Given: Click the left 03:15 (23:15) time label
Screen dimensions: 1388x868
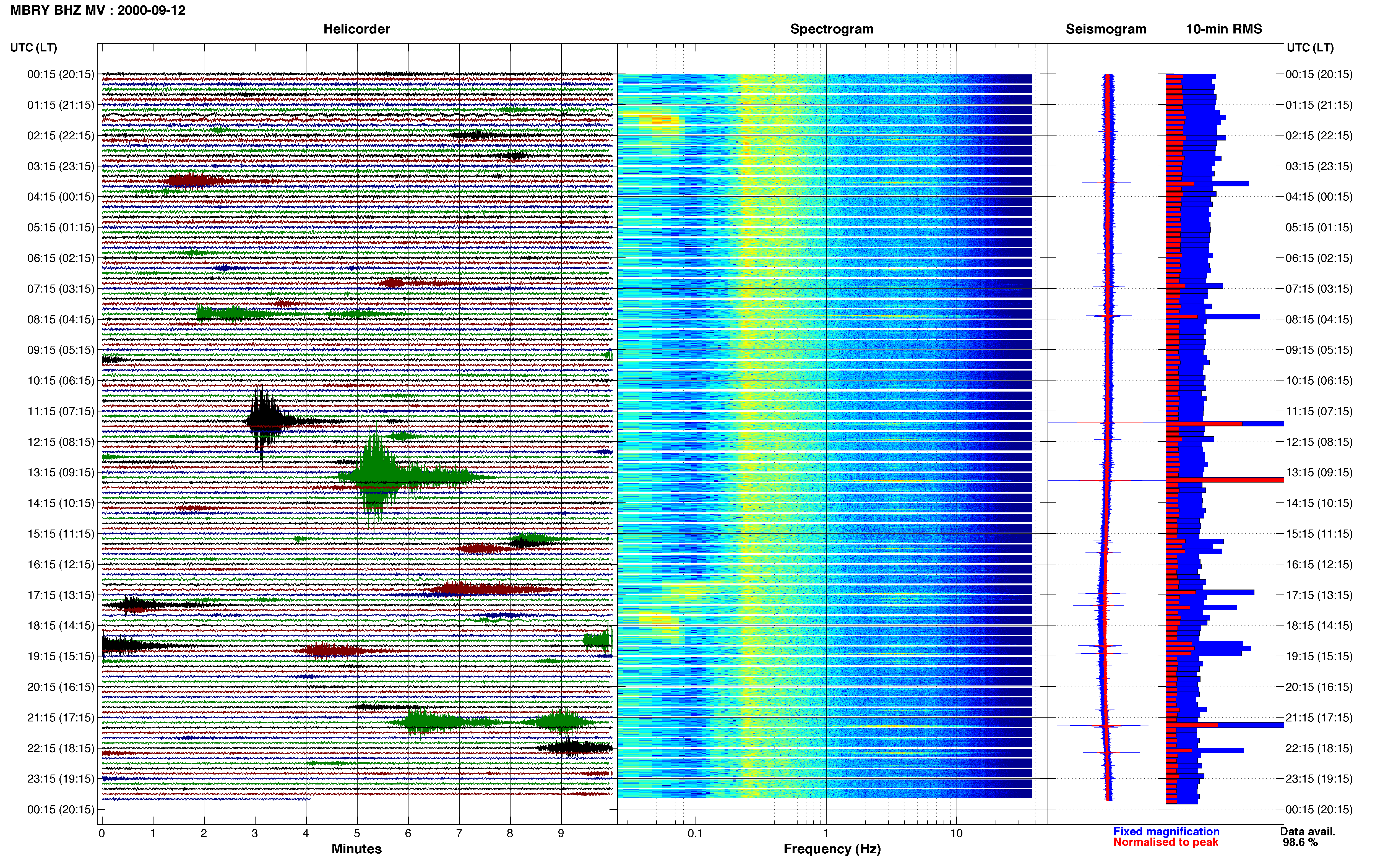Looking at the screenshot, I should 61,166.
